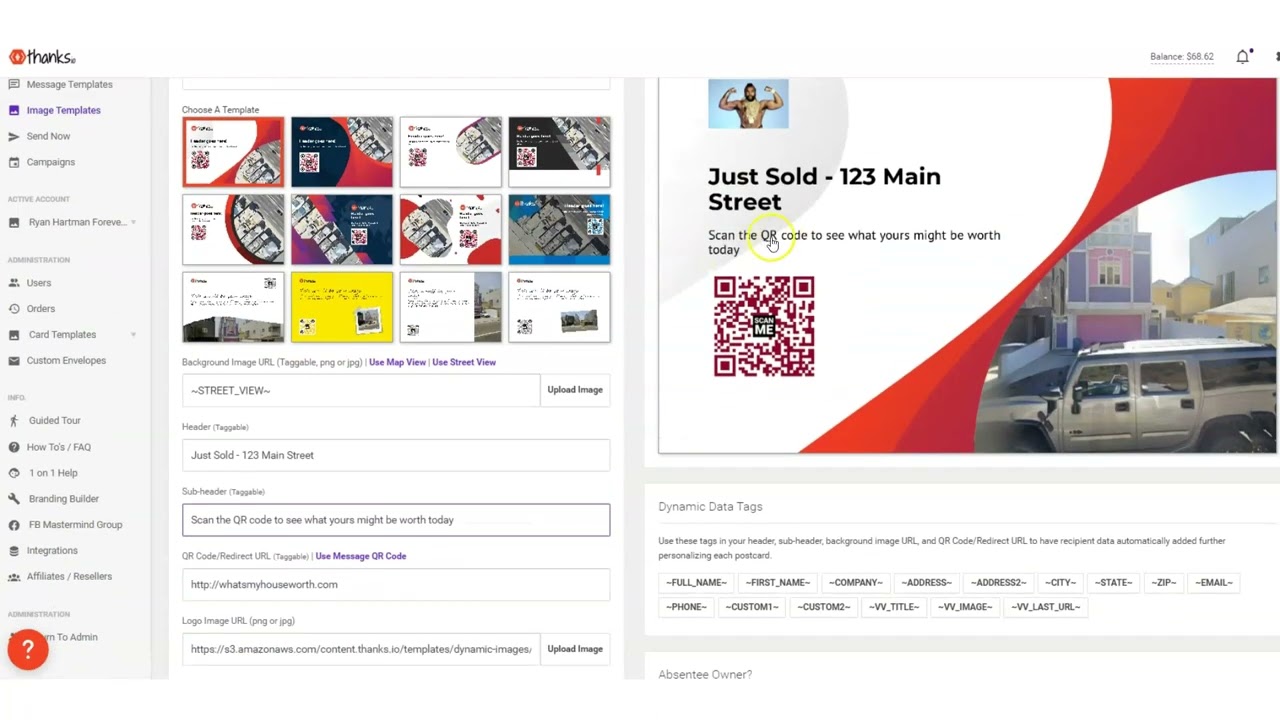The height and width of the screenshot is (720, 1280).
Task: Open Campaigns section
Action: pyautogui.click(x=51, y=163)
